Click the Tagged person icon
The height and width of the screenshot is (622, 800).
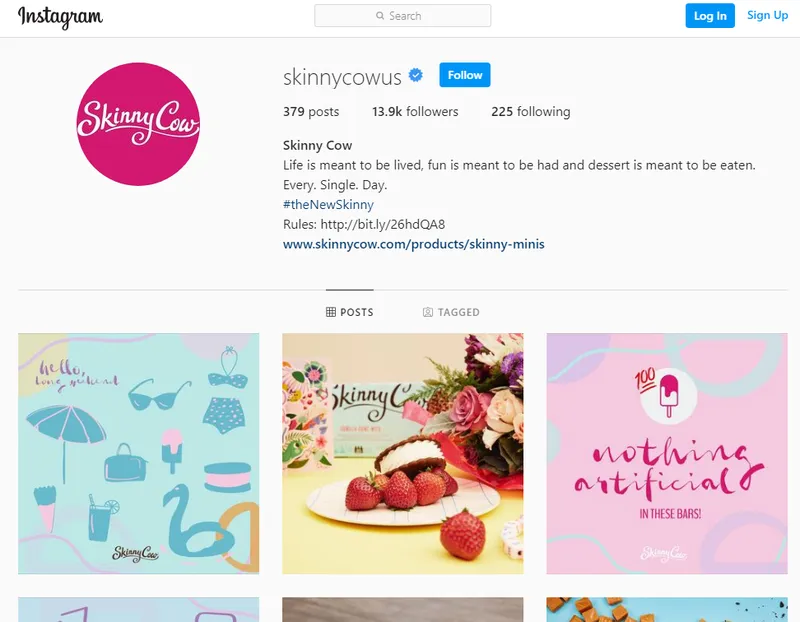(x=428, y=312)
